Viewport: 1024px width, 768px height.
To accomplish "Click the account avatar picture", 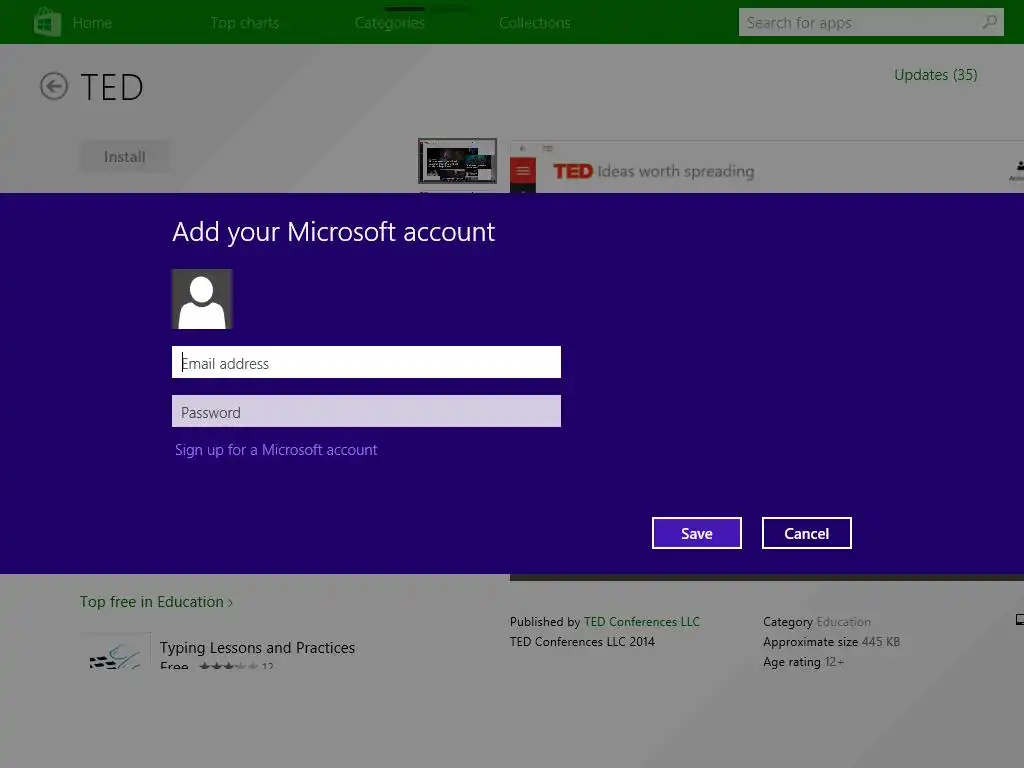I will [x=202, y=299].
